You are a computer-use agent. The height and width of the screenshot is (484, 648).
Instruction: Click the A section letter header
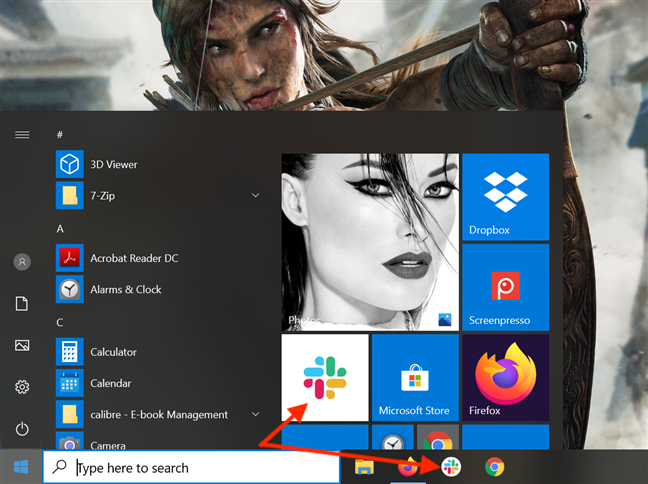(60, 229)
